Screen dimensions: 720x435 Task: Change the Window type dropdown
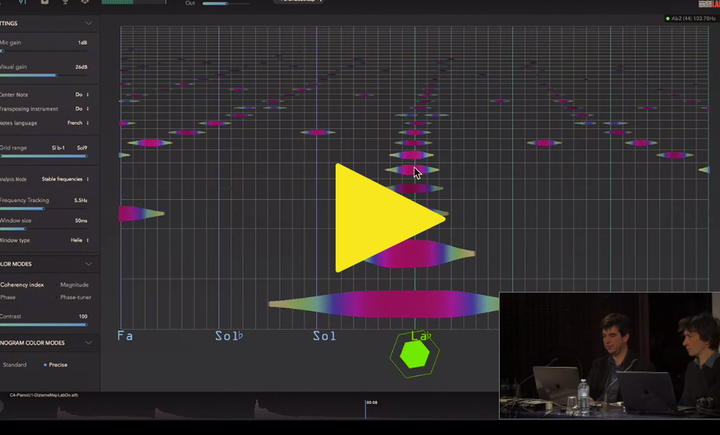[80, 240]
